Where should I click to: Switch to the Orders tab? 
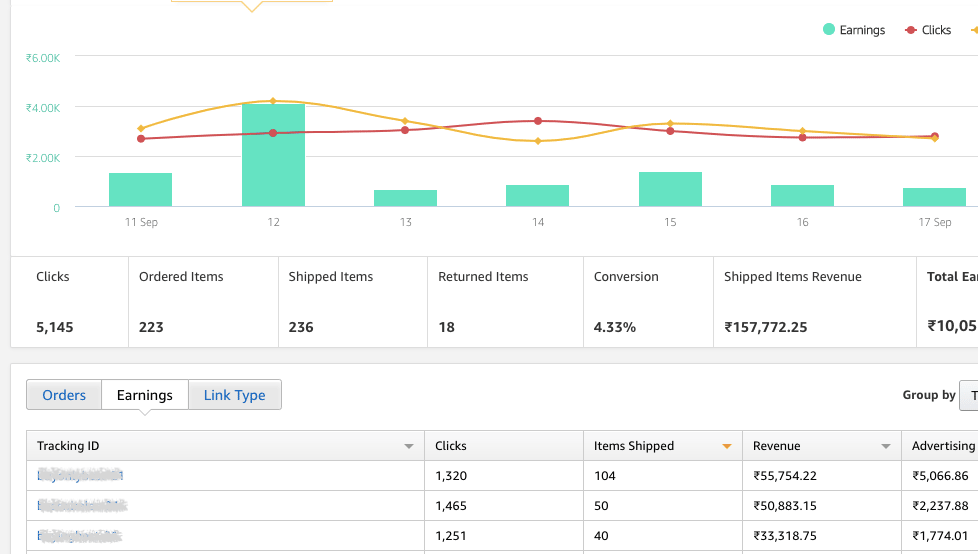click(64, 395)
